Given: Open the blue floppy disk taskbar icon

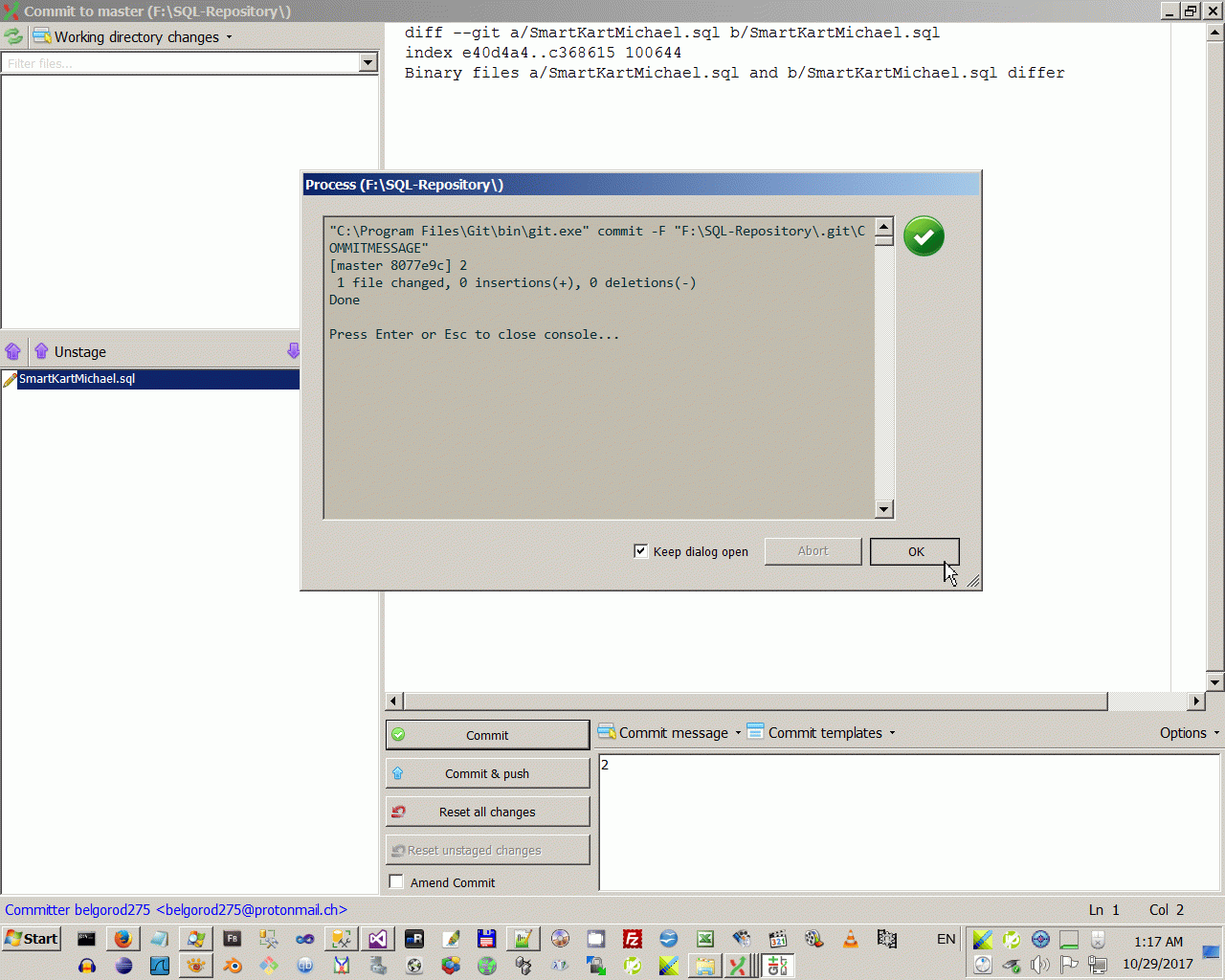Looking at the screenshot, I should pos(486,939).
